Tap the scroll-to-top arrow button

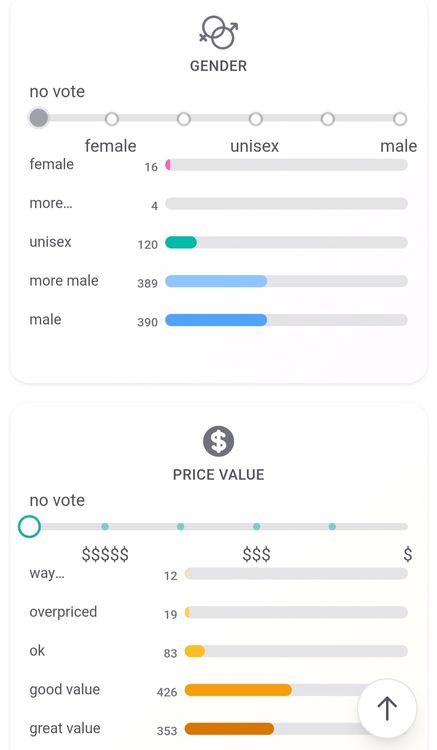coord(387,708)
